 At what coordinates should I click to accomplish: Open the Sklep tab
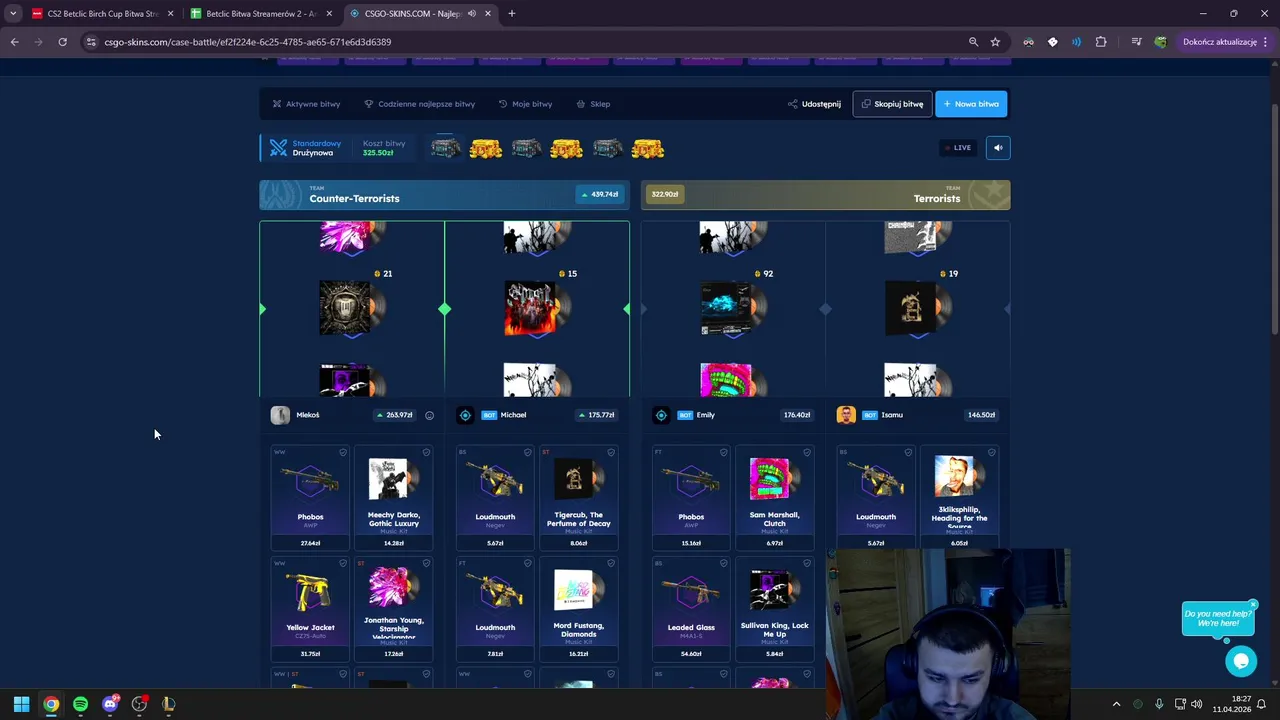coord(593,104)
